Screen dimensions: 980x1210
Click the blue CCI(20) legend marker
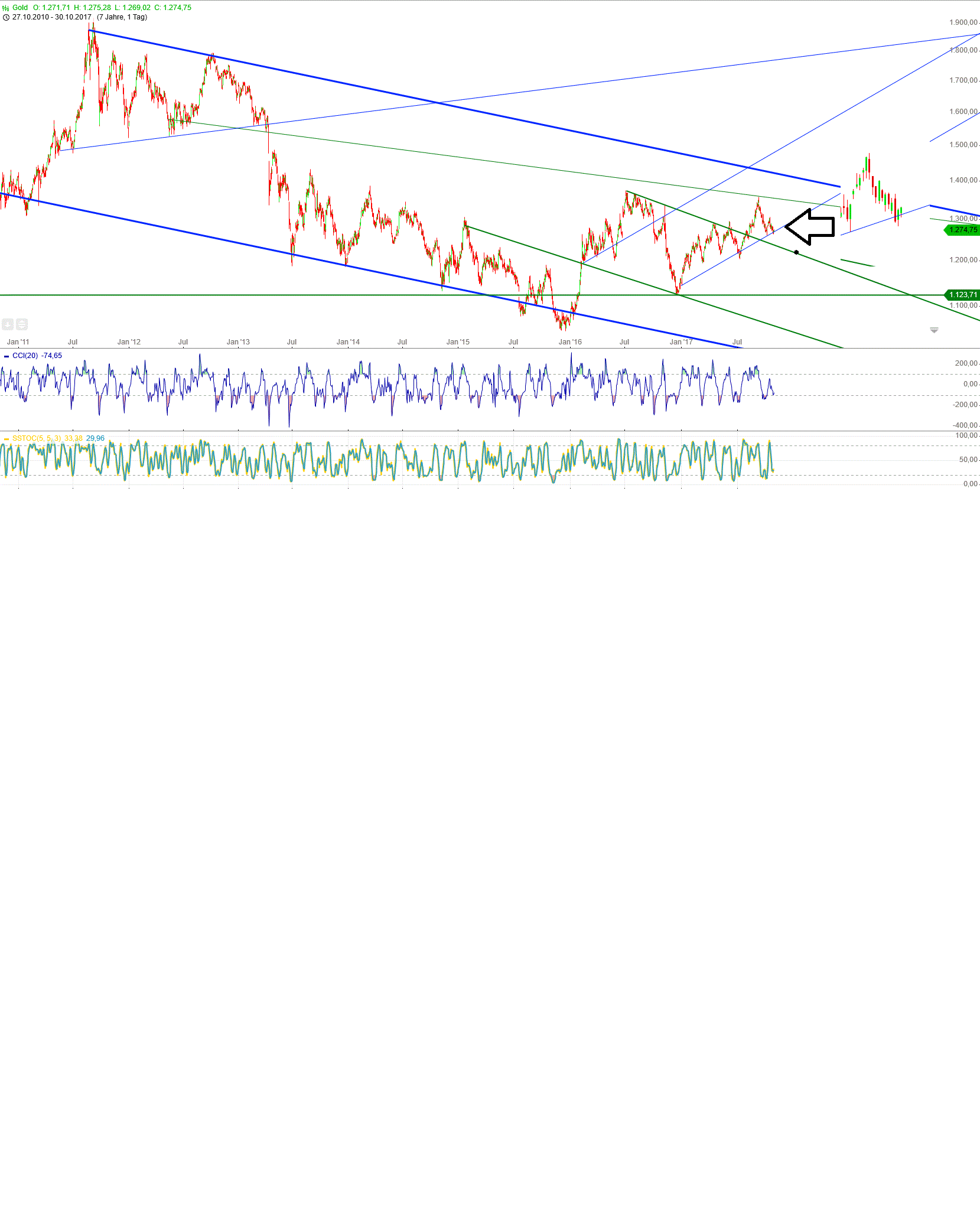pos(6,356)
